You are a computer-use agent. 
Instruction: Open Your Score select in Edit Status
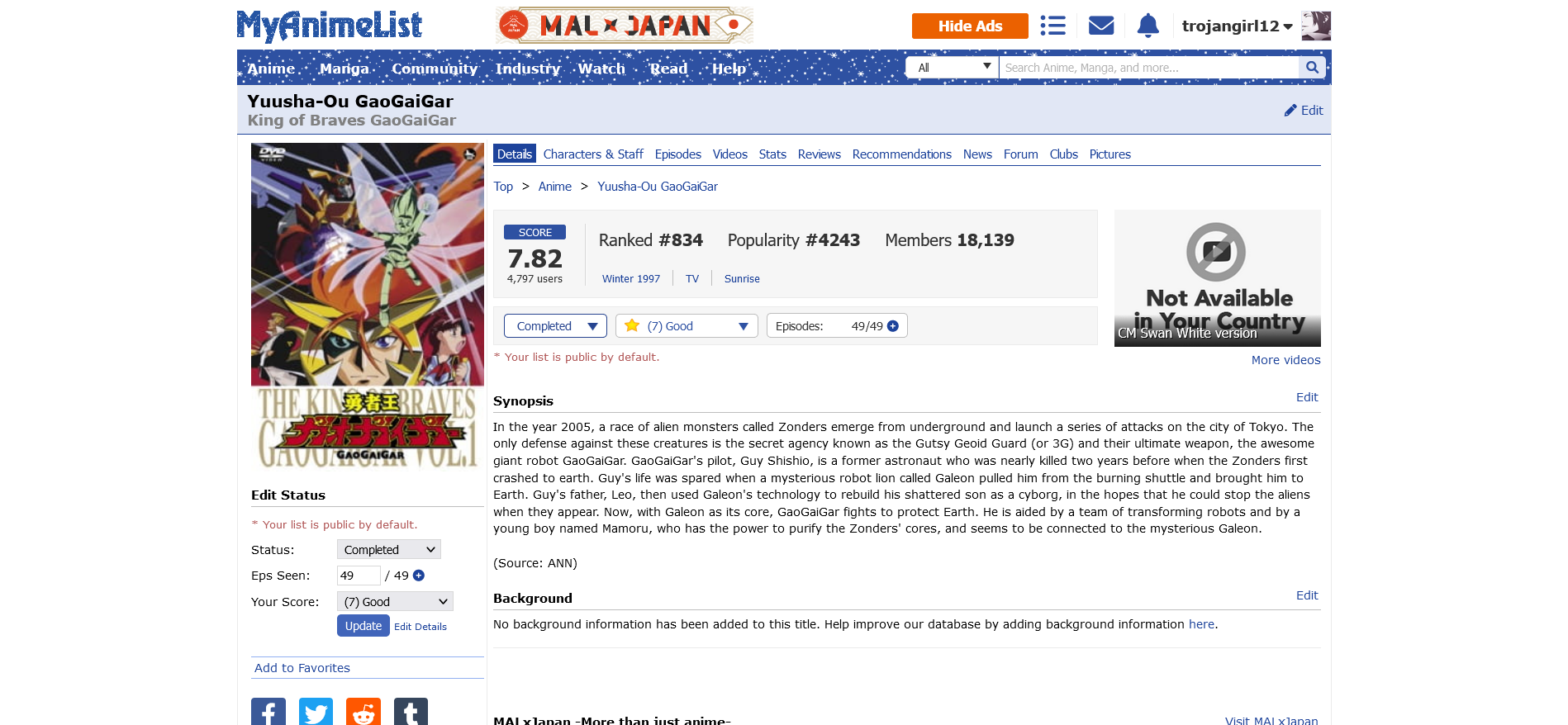click(395, 602)
